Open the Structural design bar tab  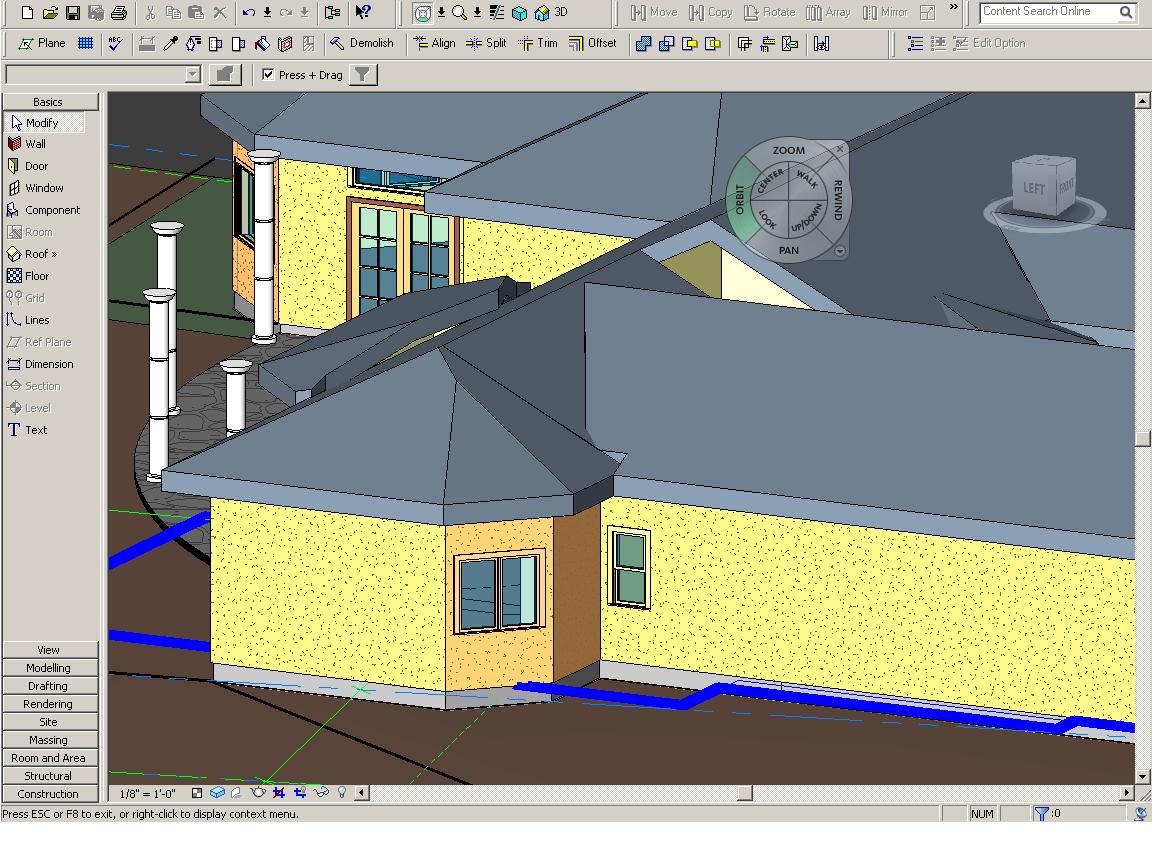[x=48, y=776]
